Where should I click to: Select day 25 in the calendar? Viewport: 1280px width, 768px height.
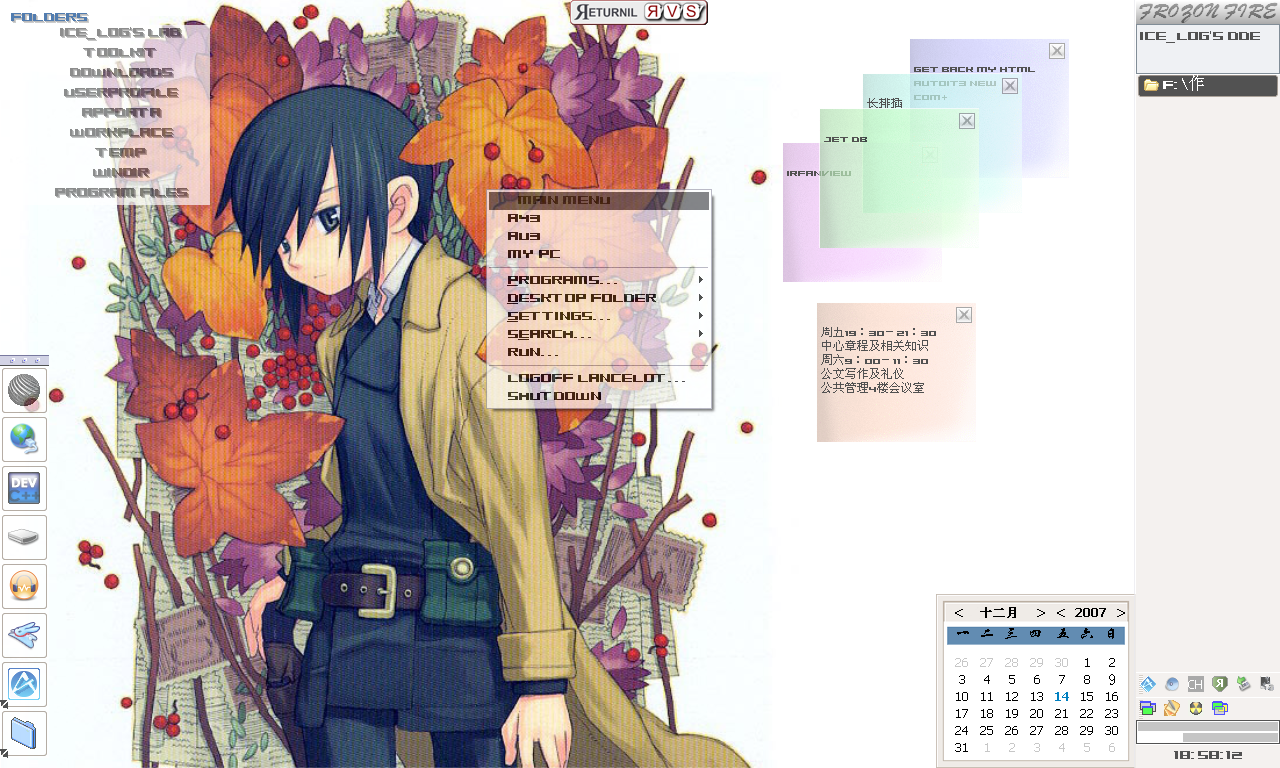coord(986,731)
